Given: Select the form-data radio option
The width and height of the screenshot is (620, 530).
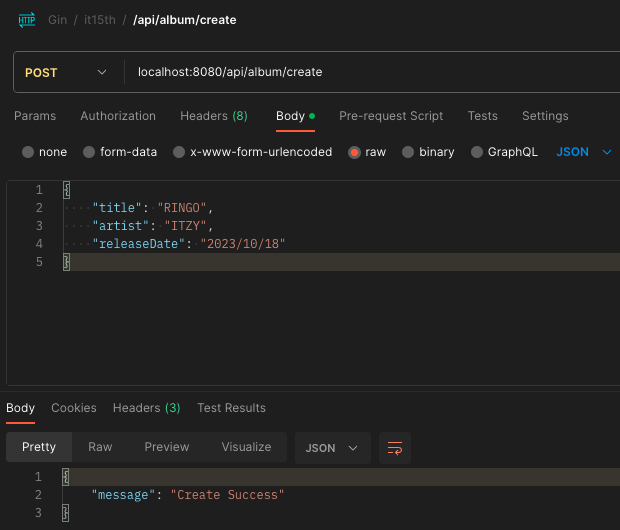Looking at the screenshot, I should click(90, 152).
